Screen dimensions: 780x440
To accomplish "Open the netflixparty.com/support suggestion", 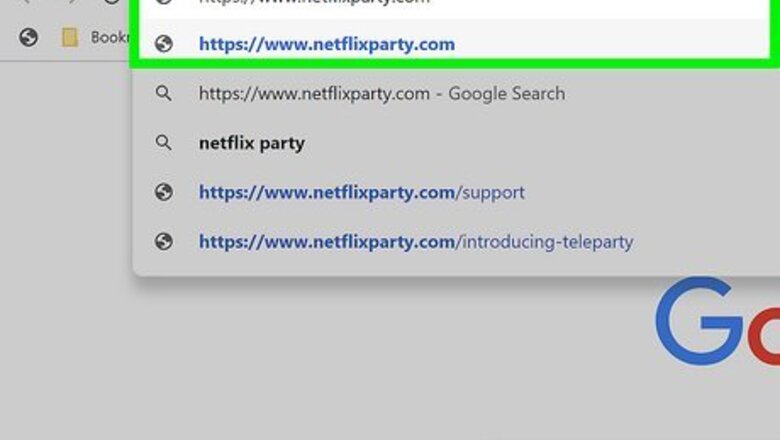I will 361,192.
